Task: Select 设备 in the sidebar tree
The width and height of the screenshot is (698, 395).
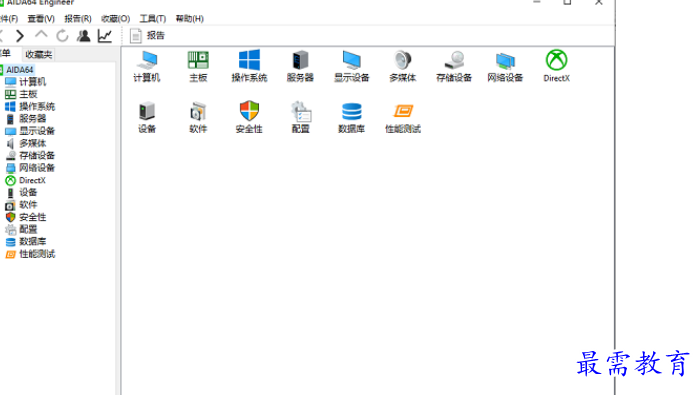Action: pyautogui.click(x=21, y=192)
